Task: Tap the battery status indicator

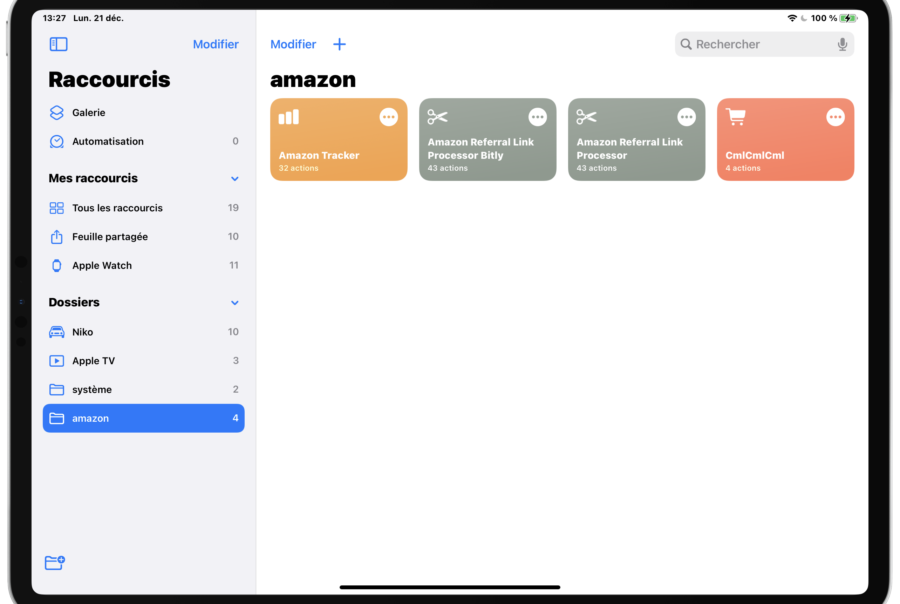Action: (x=848, y=18)
